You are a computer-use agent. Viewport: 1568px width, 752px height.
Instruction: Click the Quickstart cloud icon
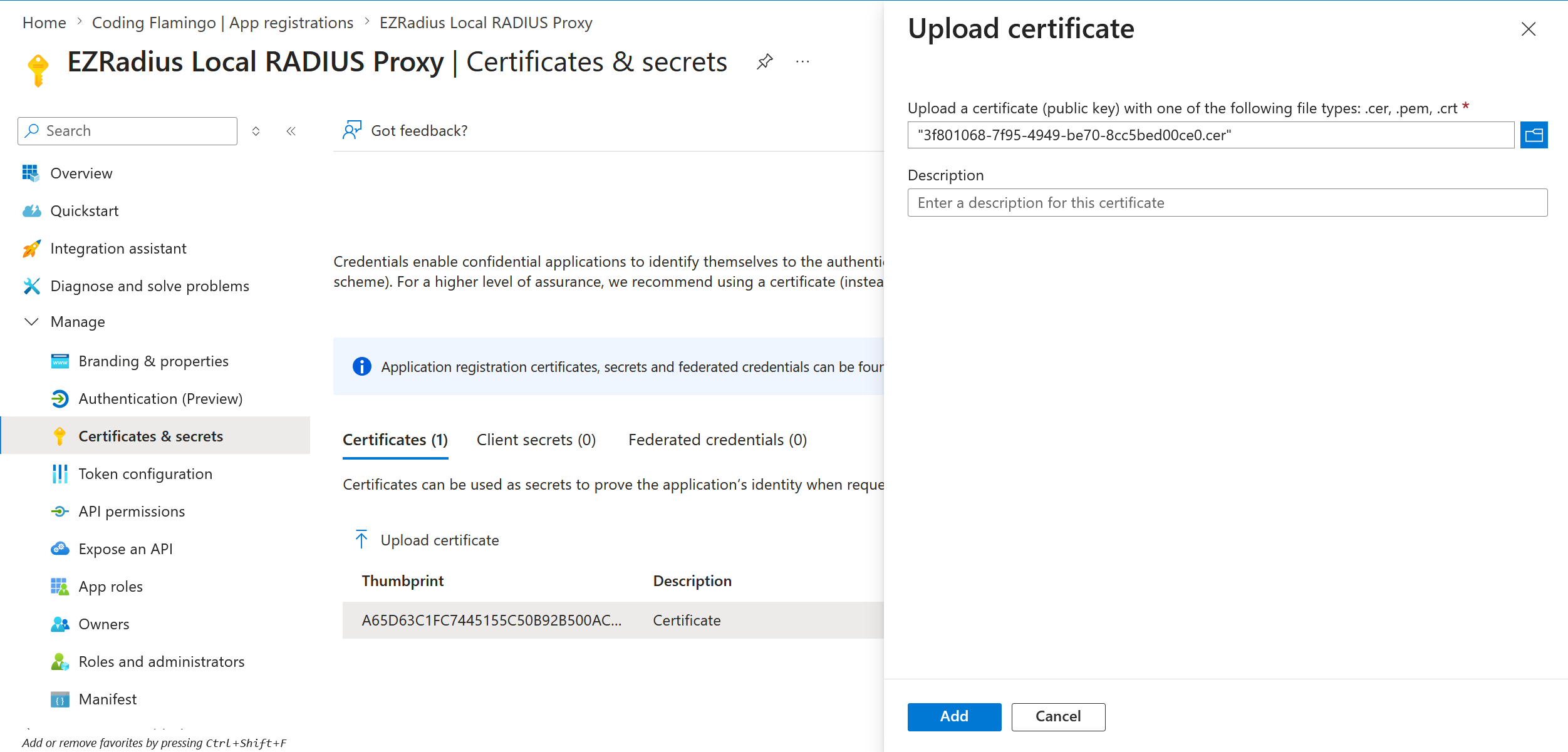pyautogui.click(x=31, y=211)
